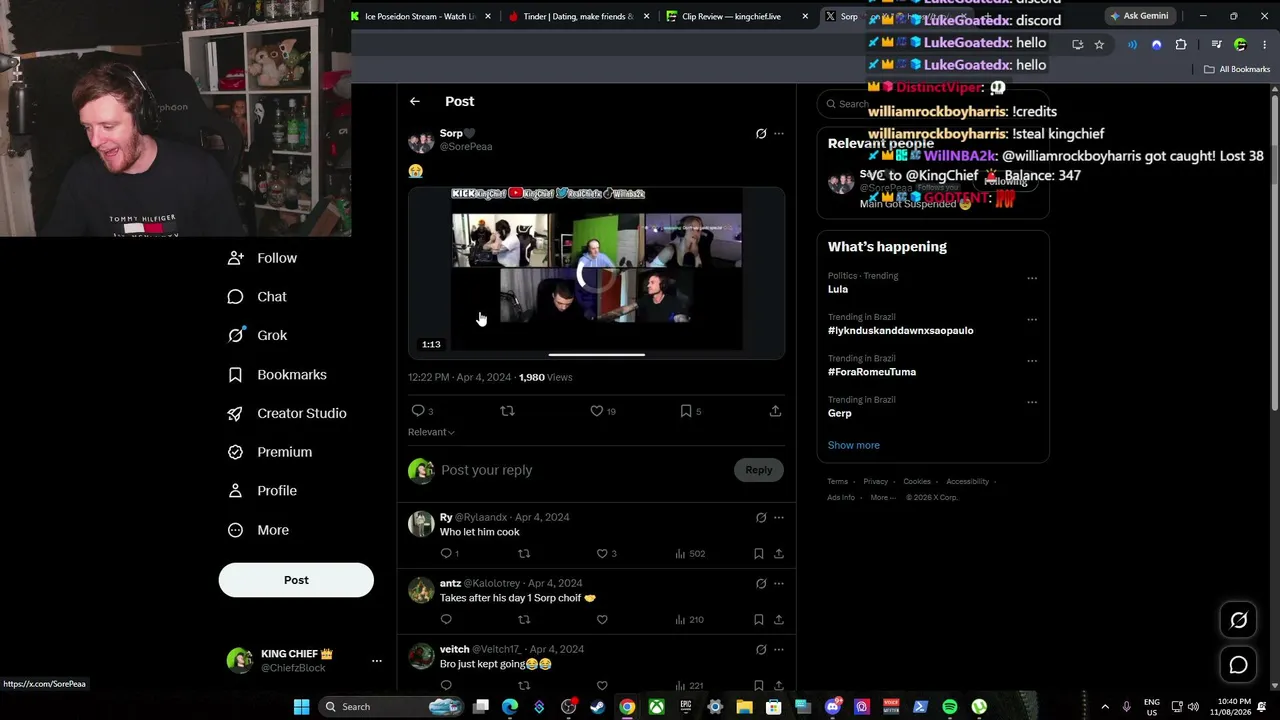Like antz's reply
The image size is (1280, 720).
pos(602,620)
